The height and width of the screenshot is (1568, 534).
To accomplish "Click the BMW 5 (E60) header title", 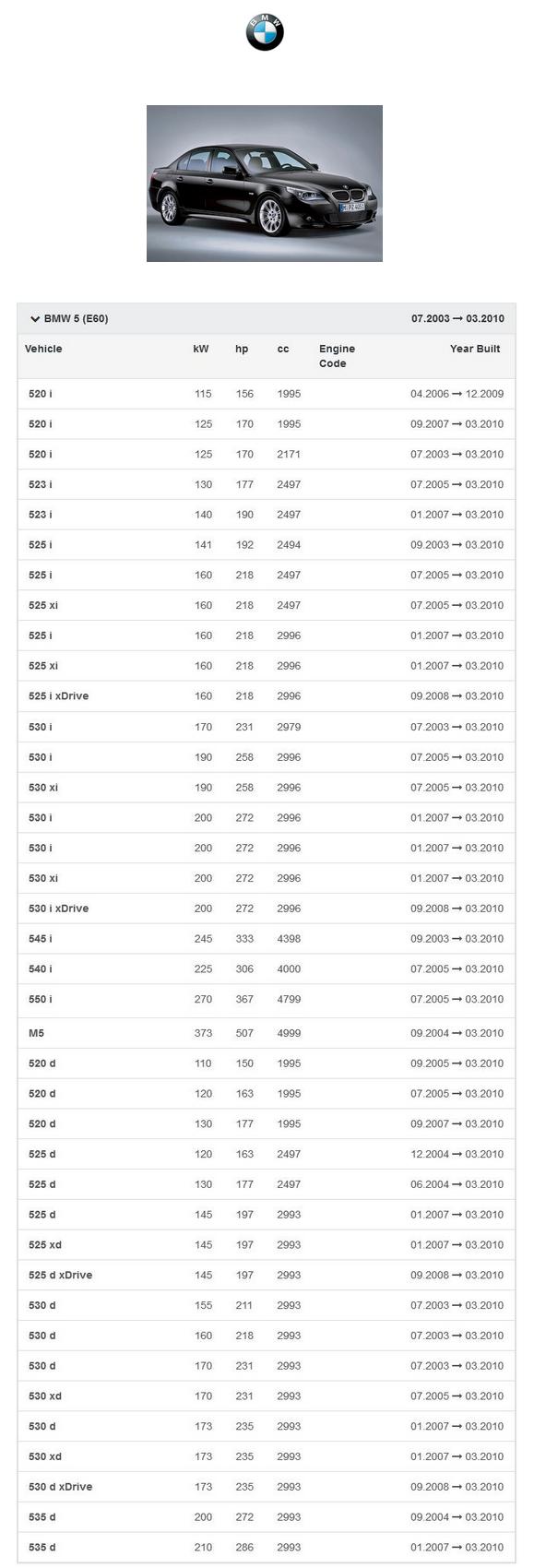I will [x=76, y=319].
